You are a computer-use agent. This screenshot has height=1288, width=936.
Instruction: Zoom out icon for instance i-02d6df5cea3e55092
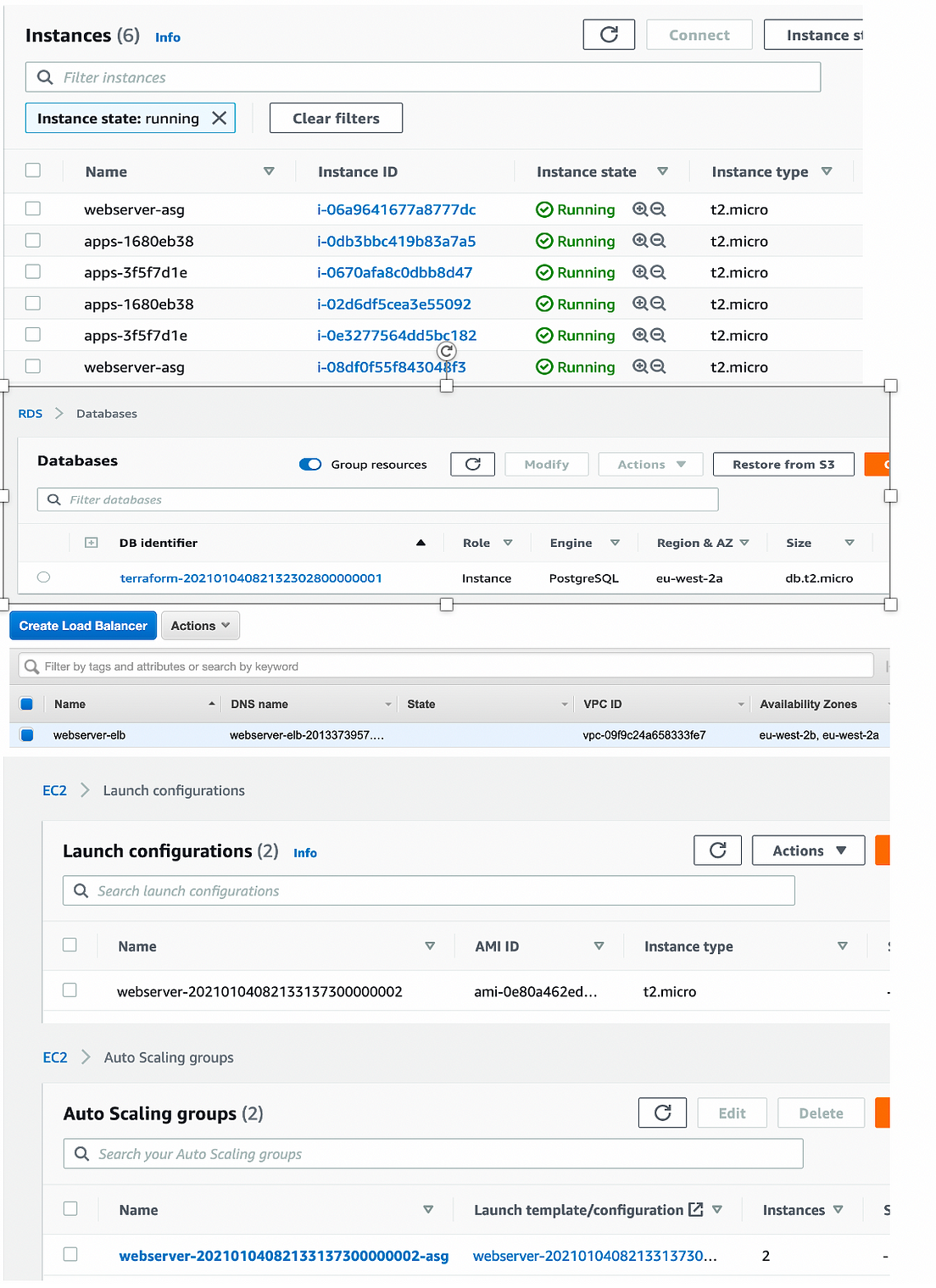pos(658,304)
